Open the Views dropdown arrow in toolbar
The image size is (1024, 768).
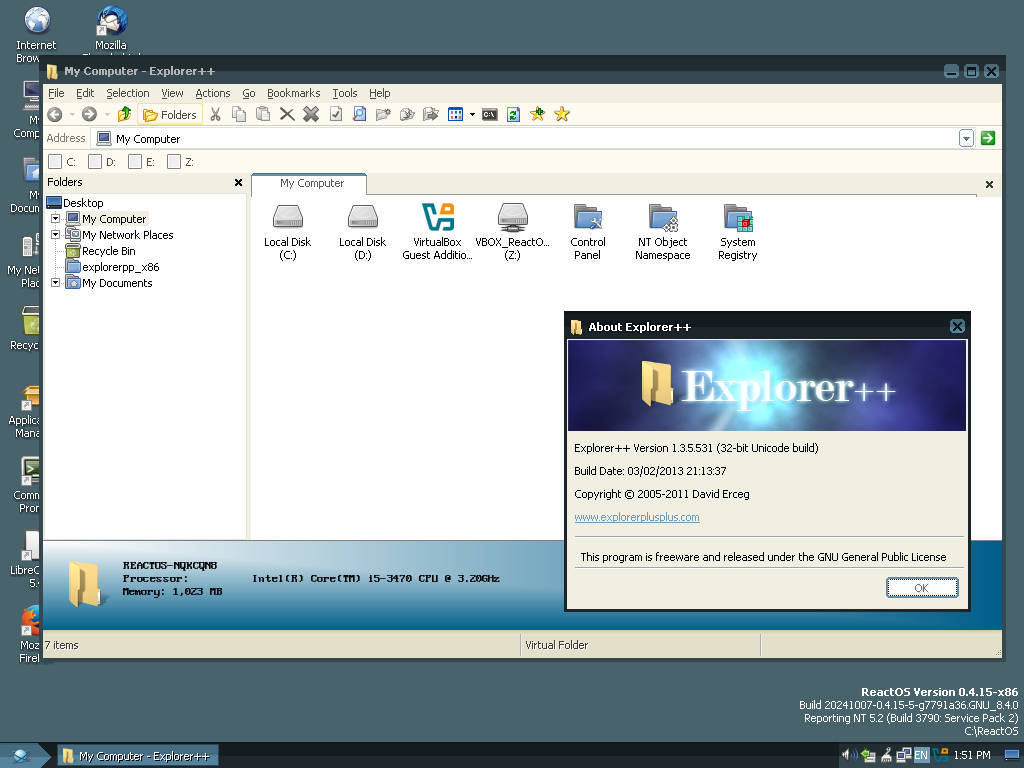(x=472, y=114)
